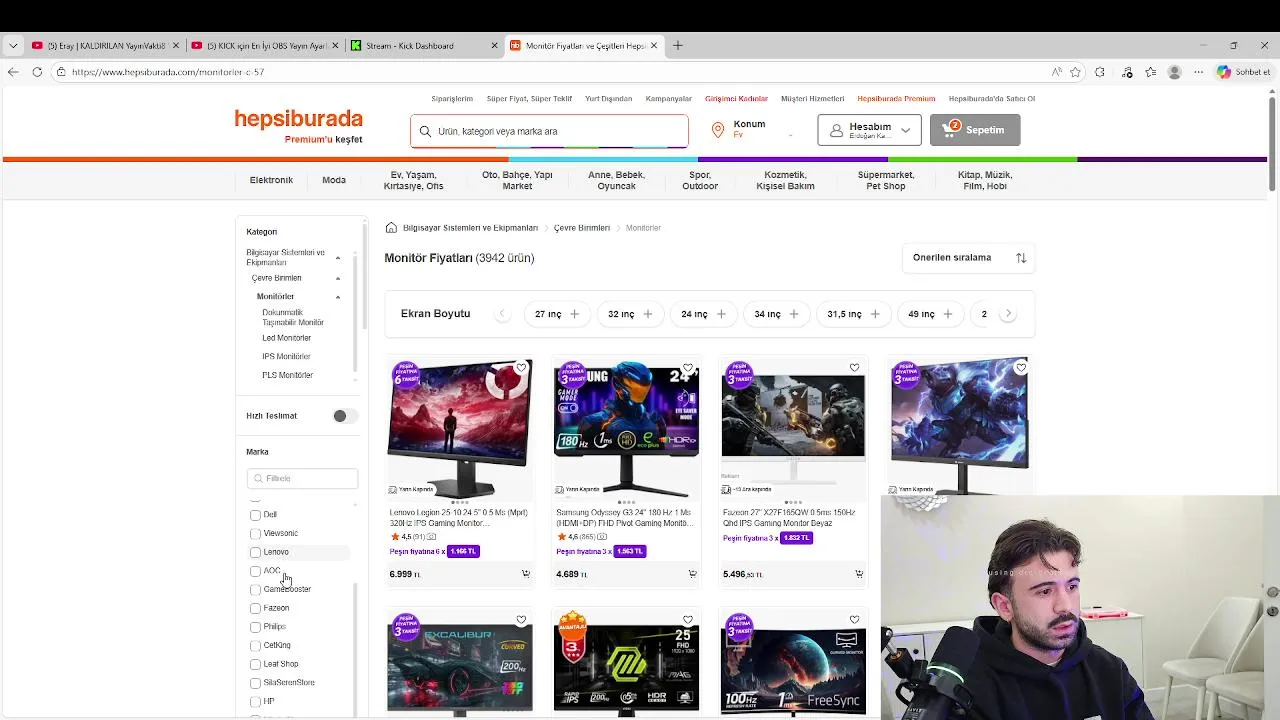Screen dimensions: 1280x720
Task: Toggle the Hızlı Teslimat switch
Action: click(345, 416)
